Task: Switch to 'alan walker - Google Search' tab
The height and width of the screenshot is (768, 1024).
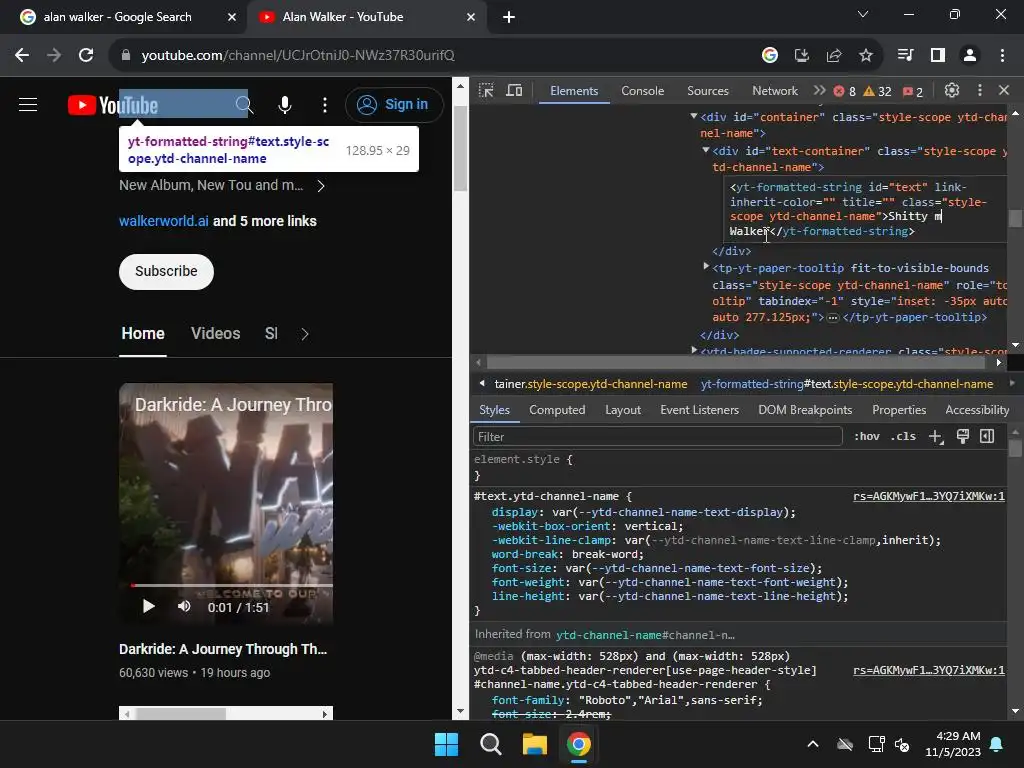Action: (129, 17)
